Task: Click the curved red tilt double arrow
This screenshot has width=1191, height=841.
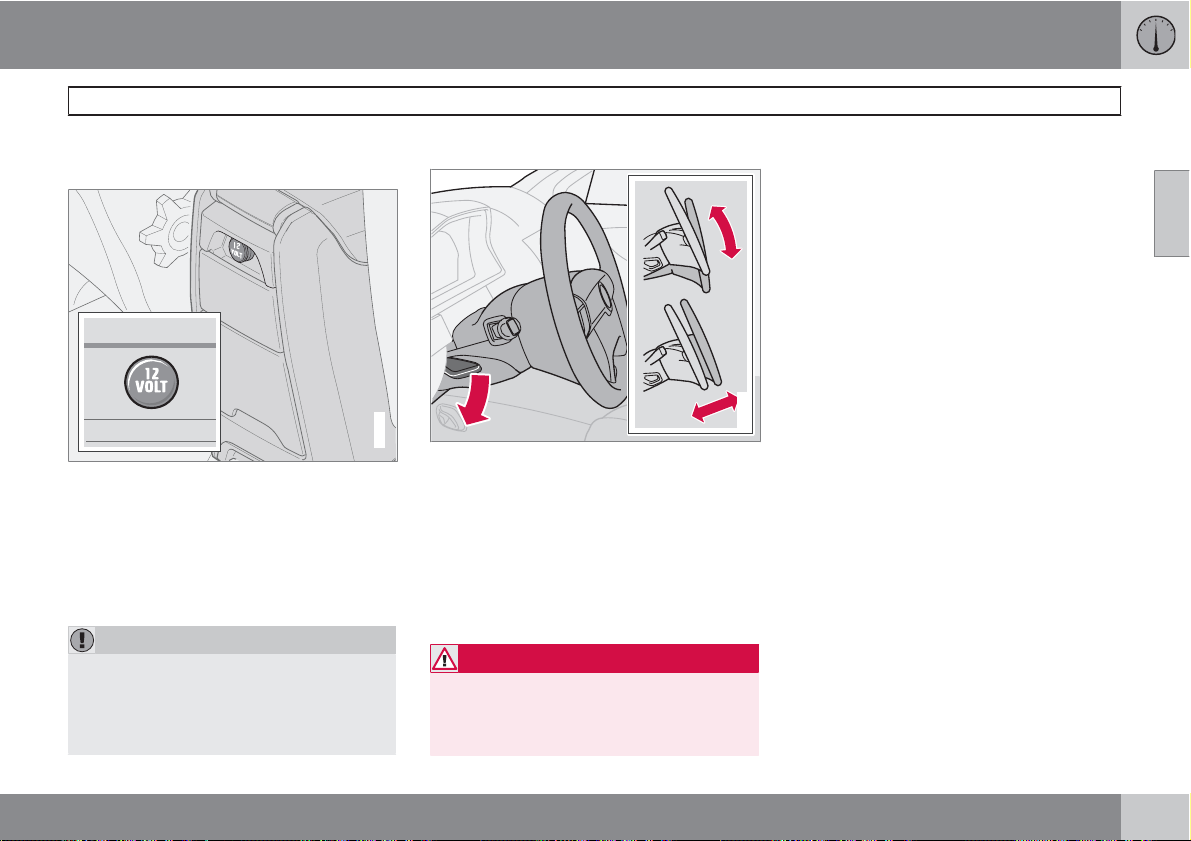Action: 724,233
